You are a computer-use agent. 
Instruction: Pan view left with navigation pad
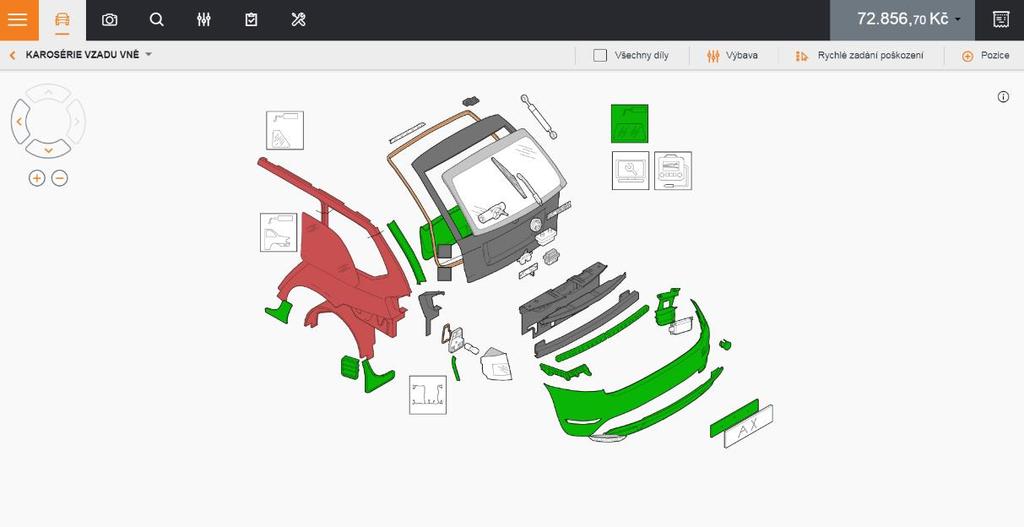(x=20, y=121)
